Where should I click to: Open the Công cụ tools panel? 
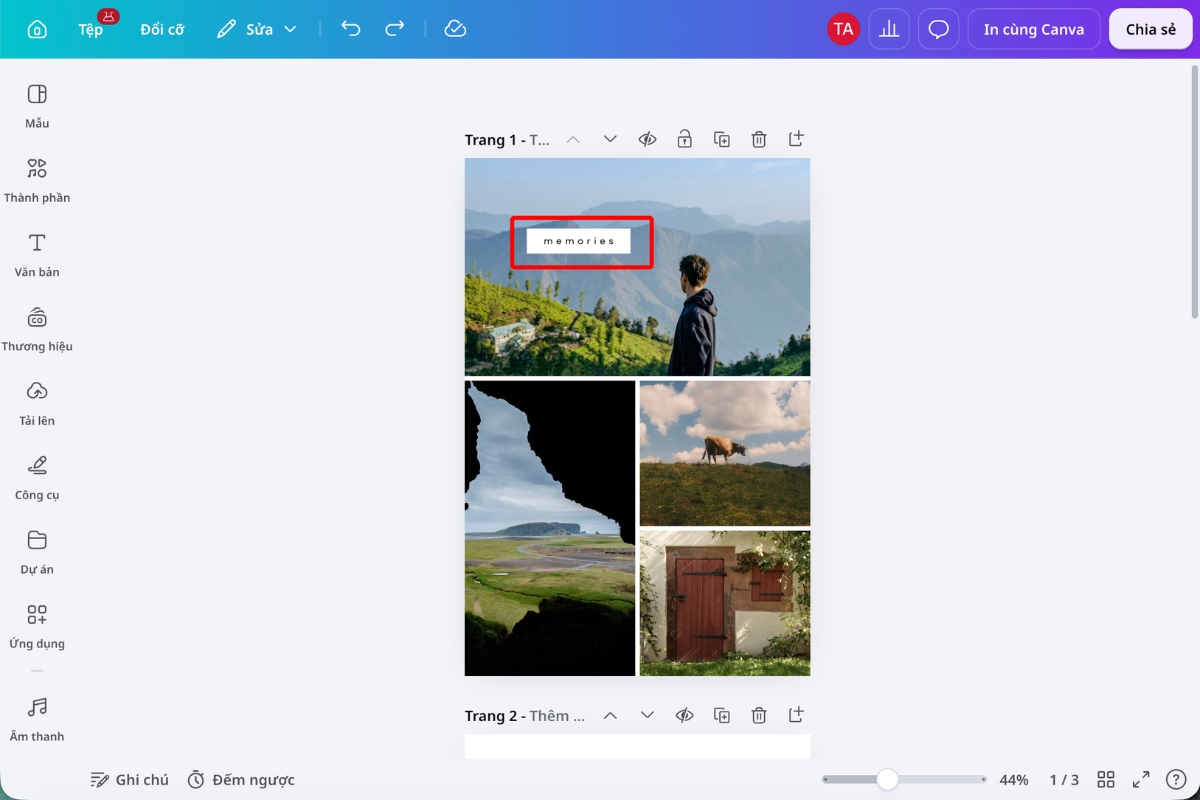point(37,478)
